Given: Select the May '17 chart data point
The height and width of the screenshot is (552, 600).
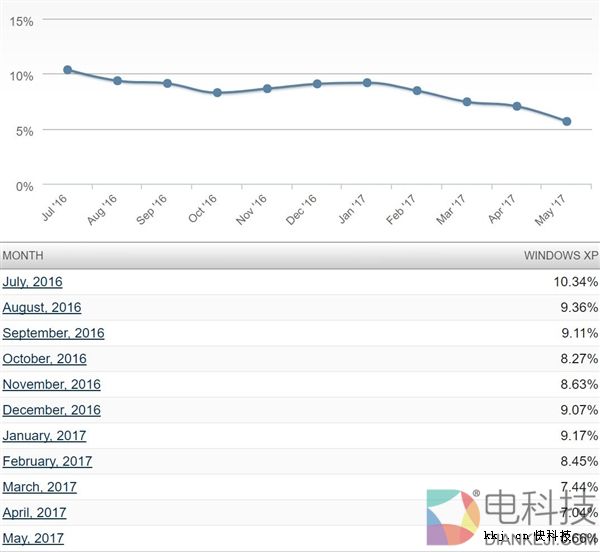Looking at the screenshot, I should tap(567, 122).
